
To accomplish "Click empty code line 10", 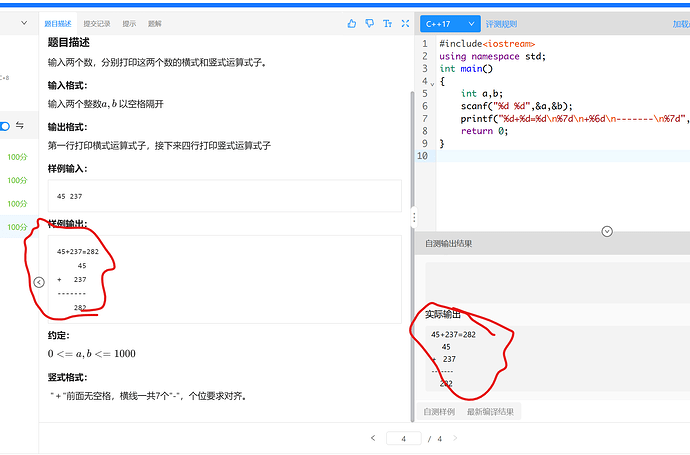I will [563, 156].
